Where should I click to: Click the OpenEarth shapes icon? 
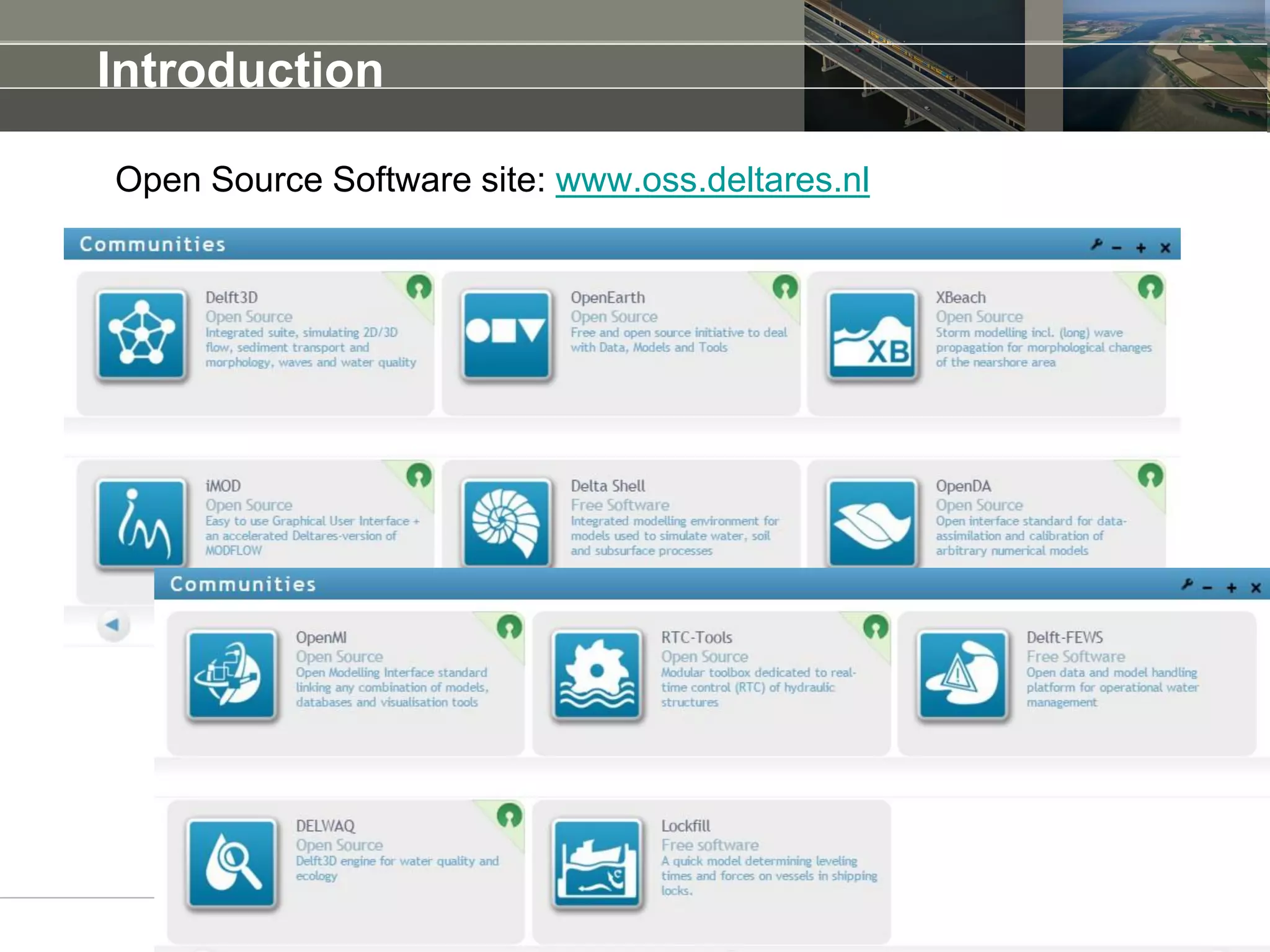(x=507, y=335)
